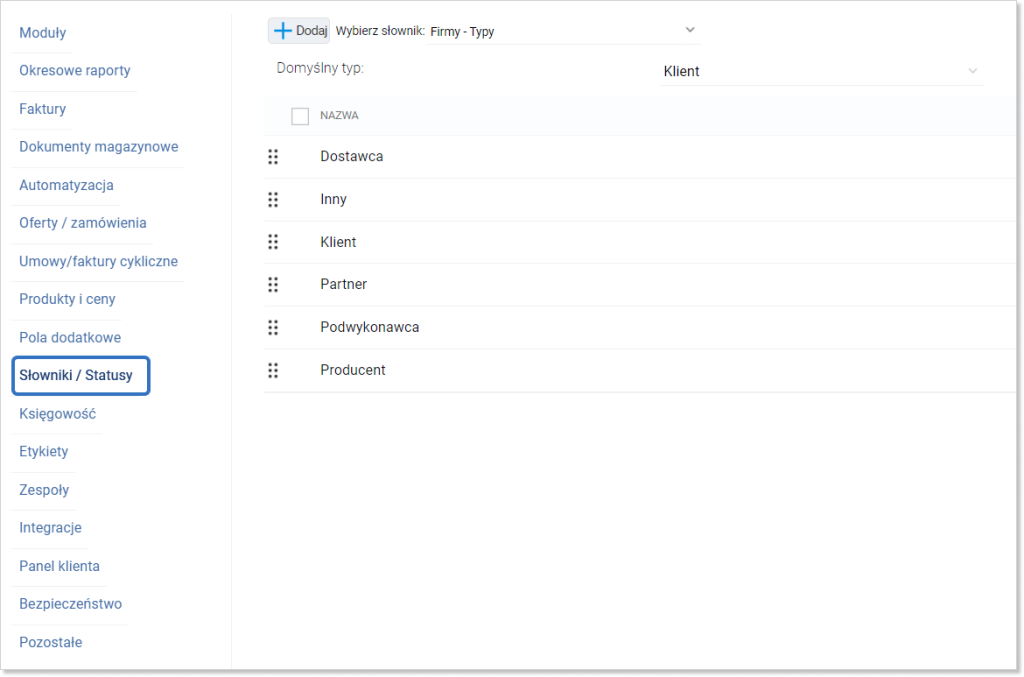The image size is (1024, 677).
Task: Open Okresowe raporty in the sidebar
Action: pyautogui.click(x=74, y=71)
